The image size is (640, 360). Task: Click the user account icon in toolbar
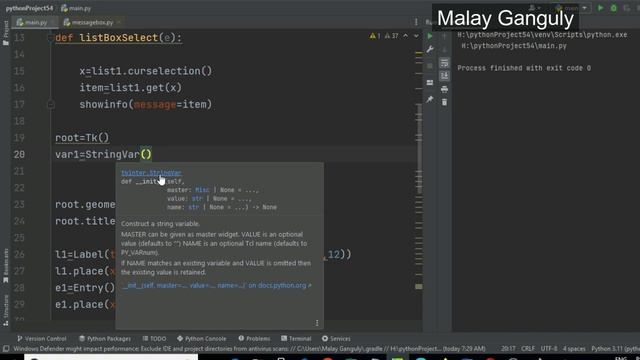tap(534, 8)
